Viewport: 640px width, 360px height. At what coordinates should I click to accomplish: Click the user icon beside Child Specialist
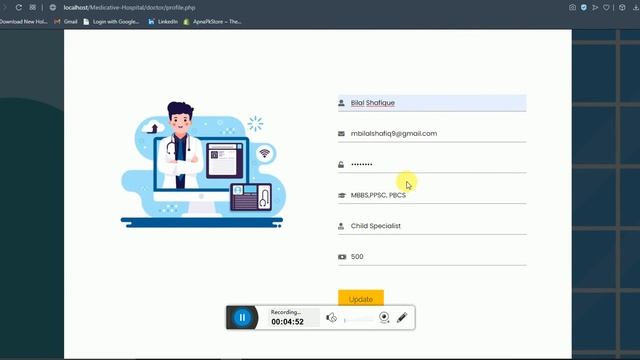[341, 226]
